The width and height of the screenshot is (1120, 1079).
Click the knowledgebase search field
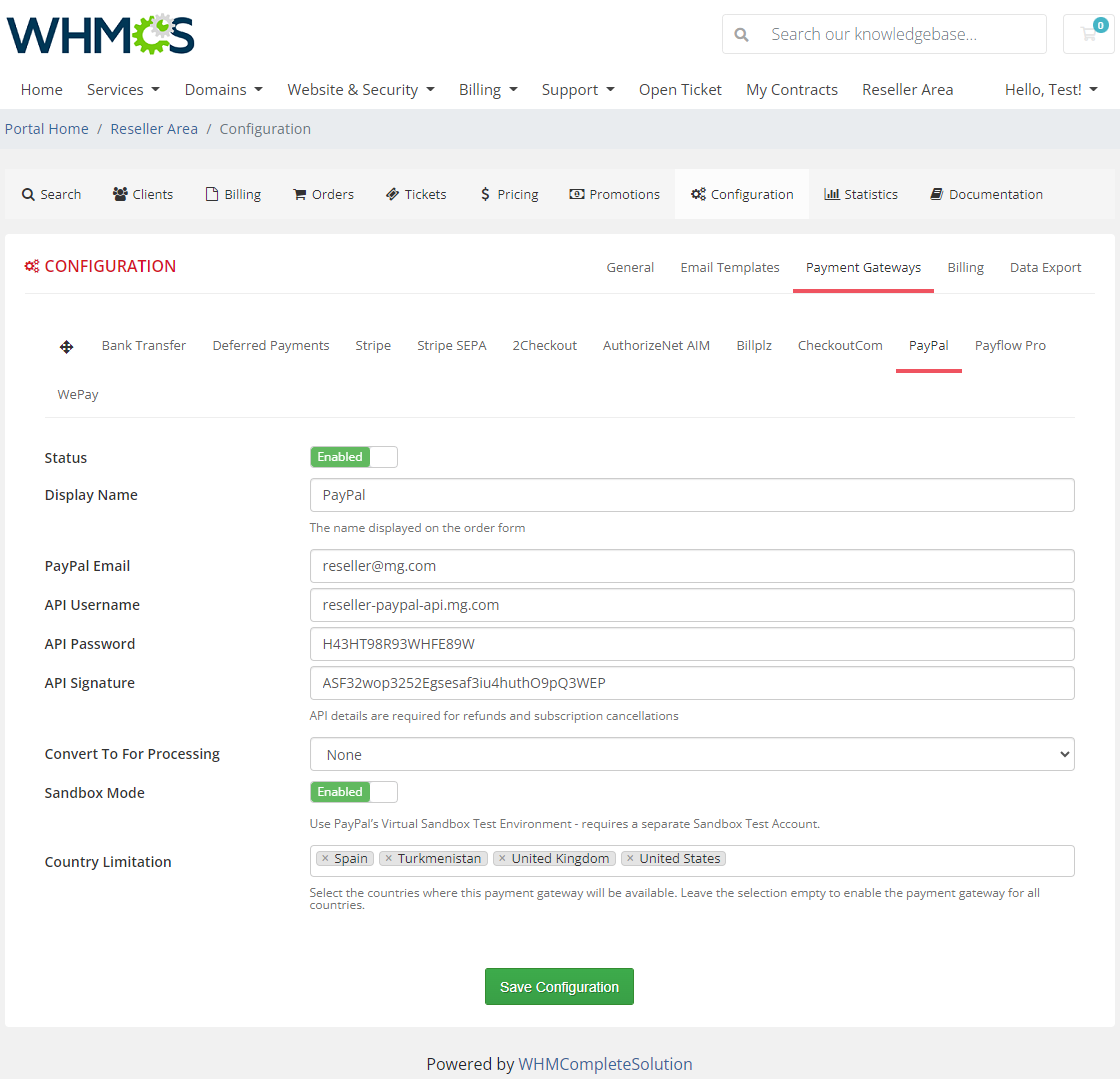point(902,34)
